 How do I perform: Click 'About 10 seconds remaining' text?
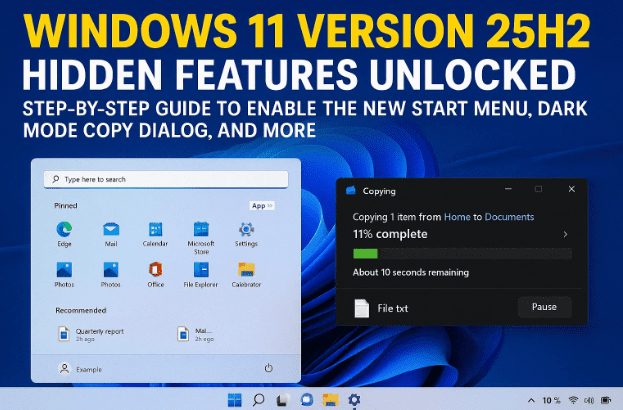click(411, 272)
